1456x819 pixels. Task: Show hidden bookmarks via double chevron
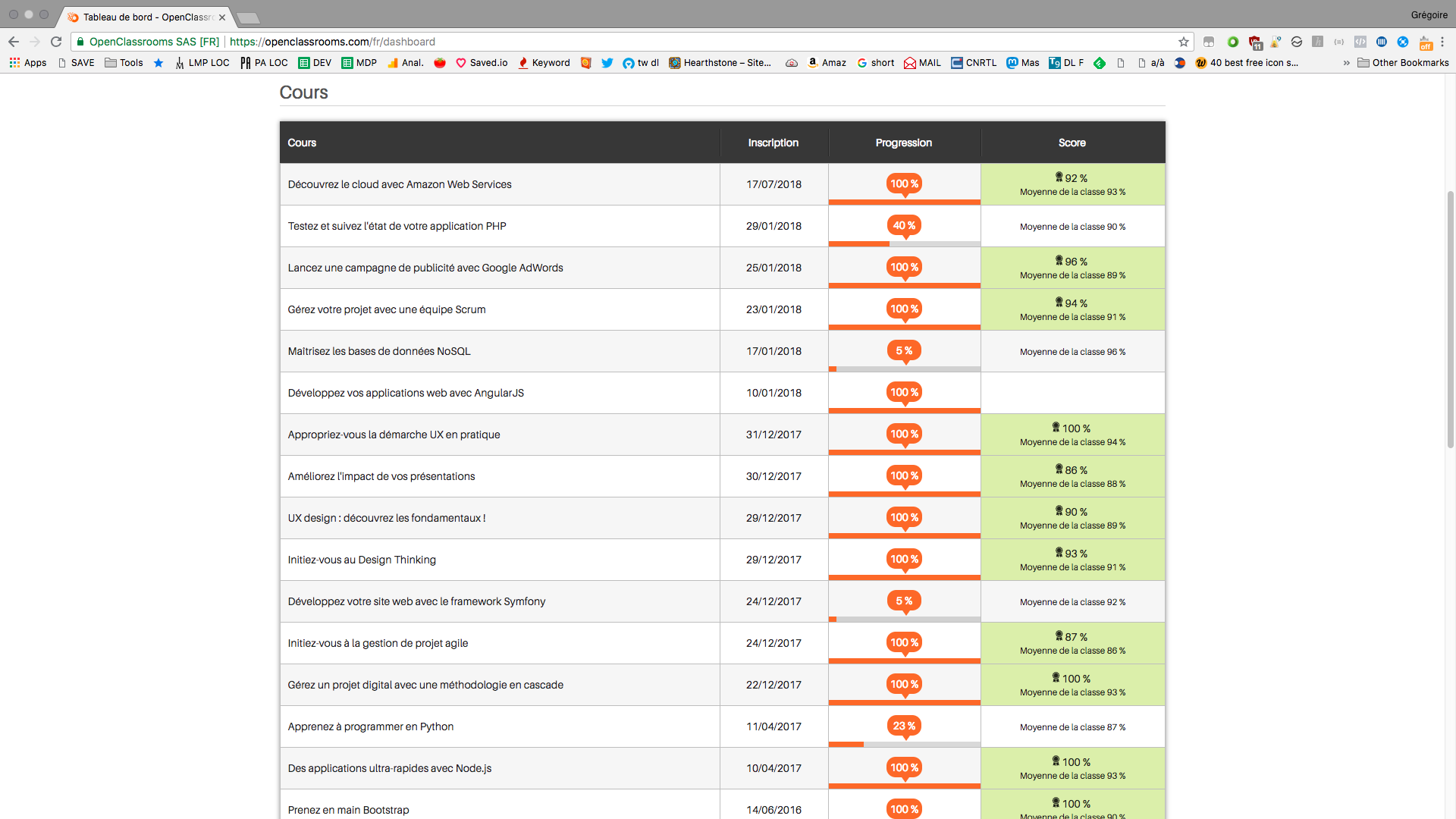pos(1346,63)
